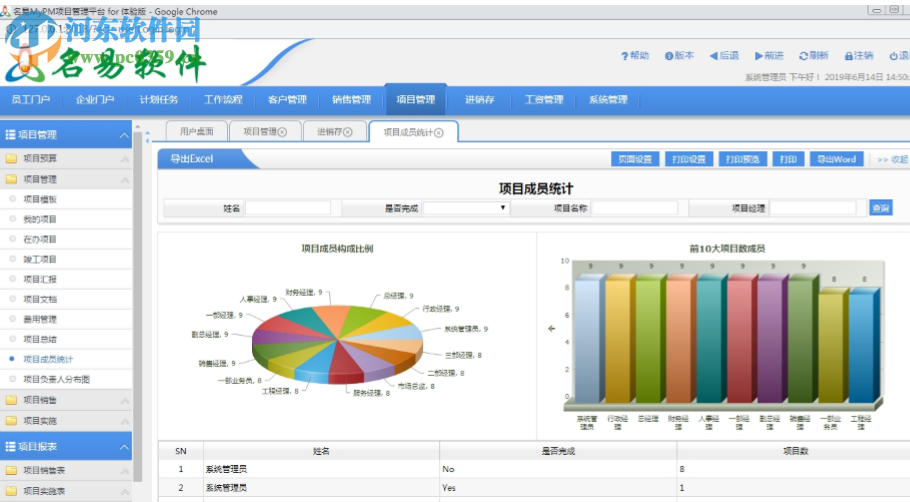Screen dimensions: 910x502
Task: Close the 进销存 tab via x icon
Action: (x=348, y=132)
